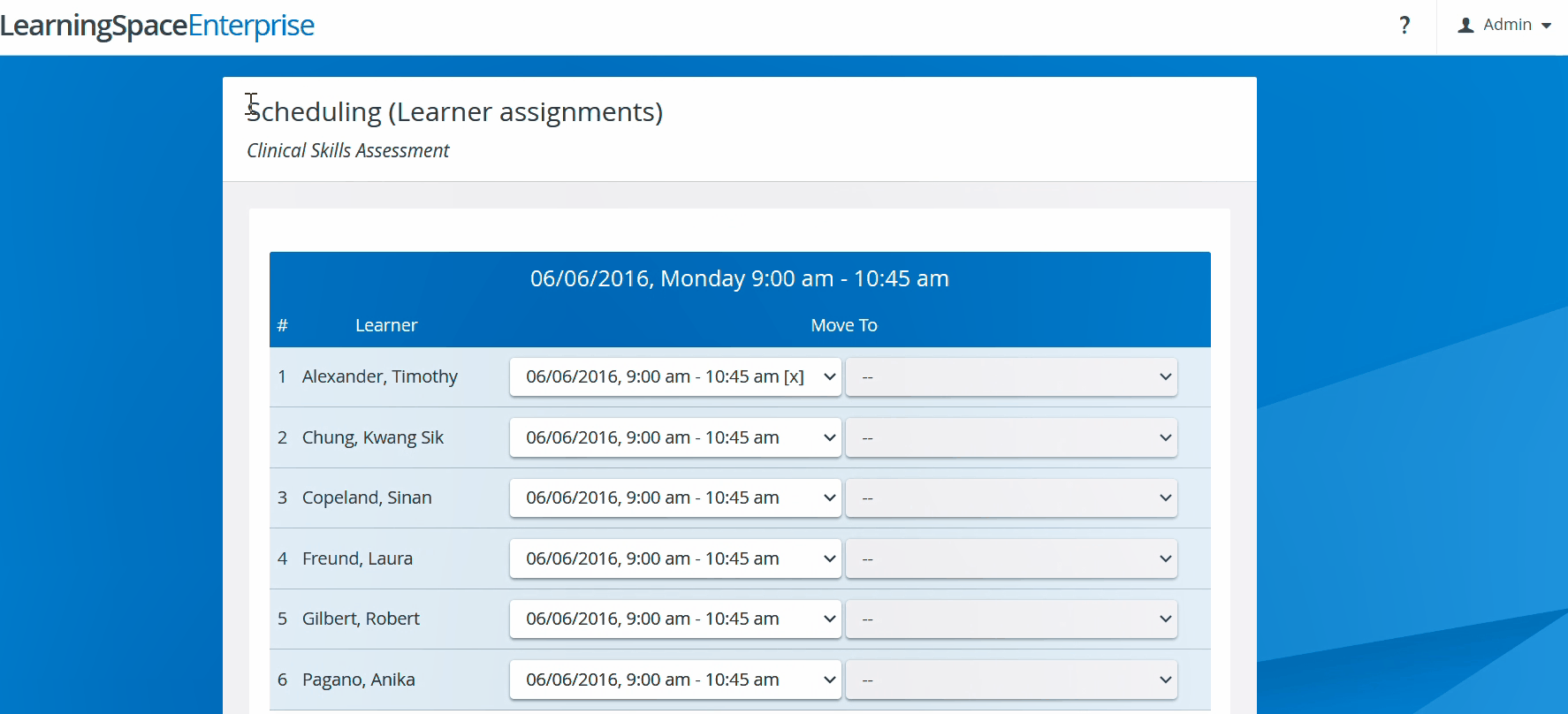
Task: Expand Chung, Kwang Sik's timeslot selector
Action: [x=675, y=438]
